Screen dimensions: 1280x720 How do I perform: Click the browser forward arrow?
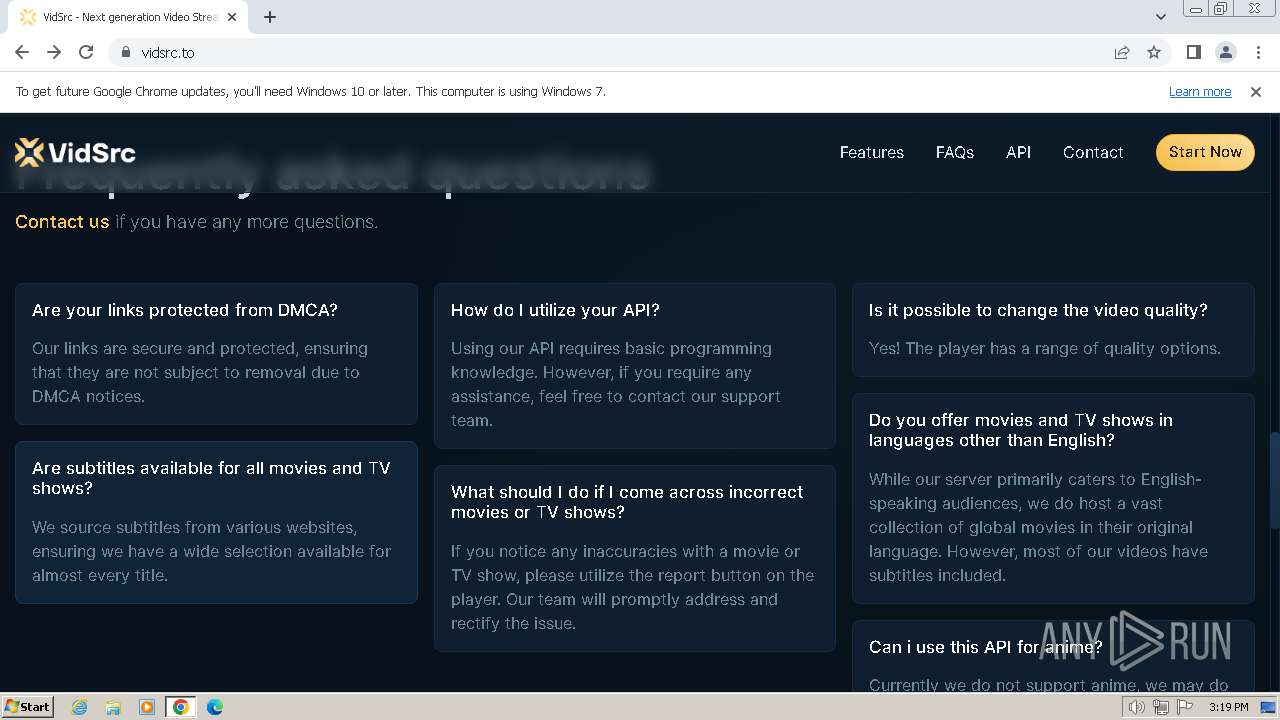(54, 52)
